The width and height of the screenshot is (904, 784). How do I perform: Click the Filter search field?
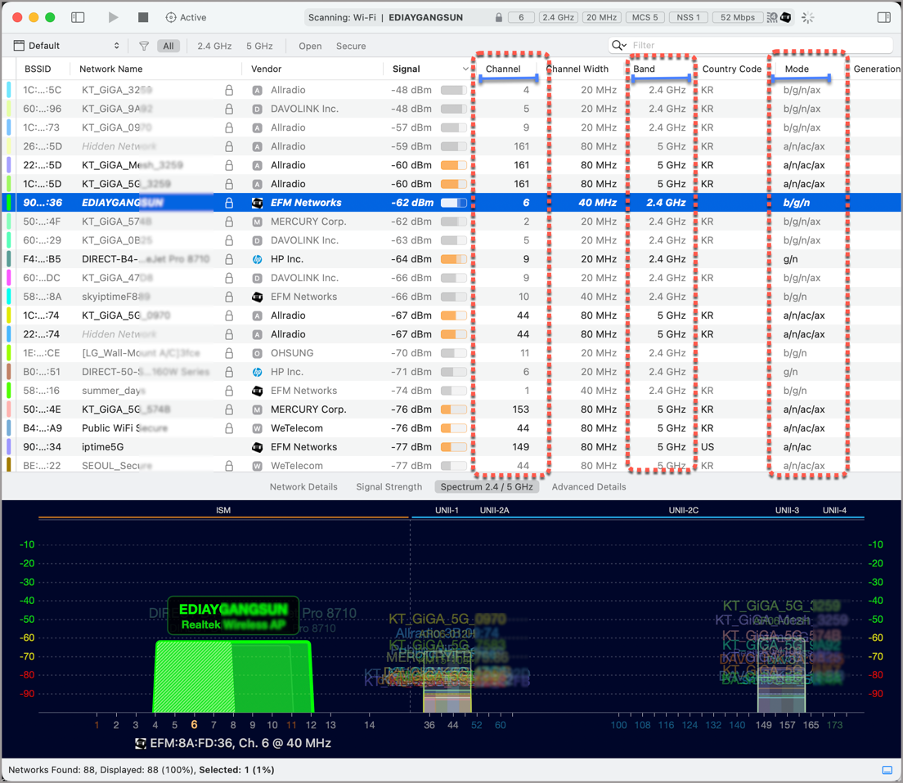click(760, 45)
